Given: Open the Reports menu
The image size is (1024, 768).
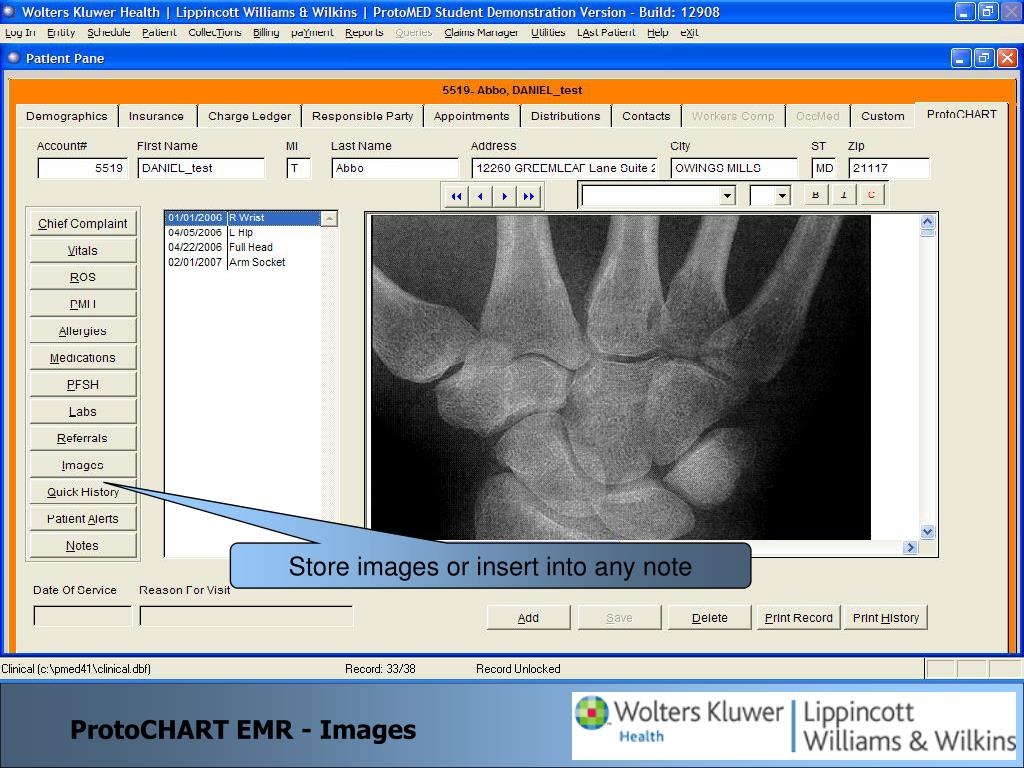Looking at the screenshot, I should tap(364, 33).
